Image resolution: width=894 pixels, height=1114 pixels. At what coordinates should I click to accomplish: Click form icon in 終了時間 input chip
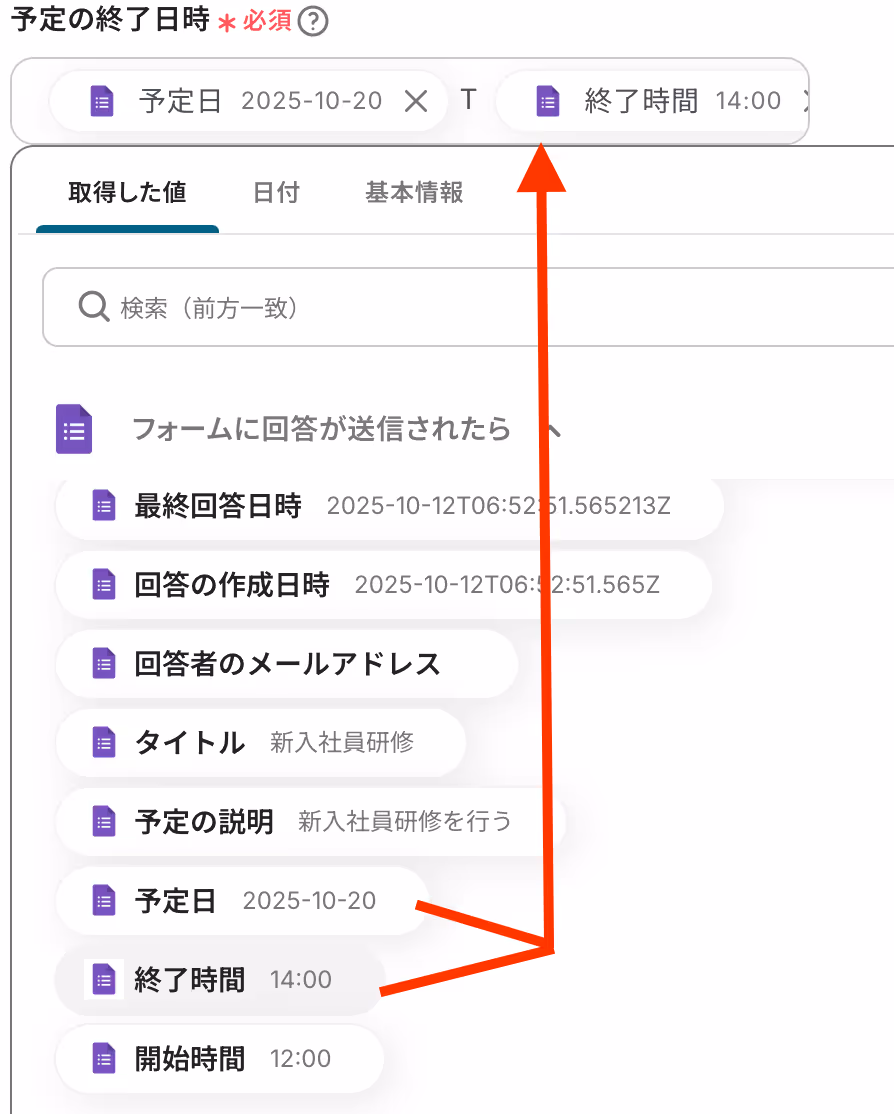coord(548,101)
